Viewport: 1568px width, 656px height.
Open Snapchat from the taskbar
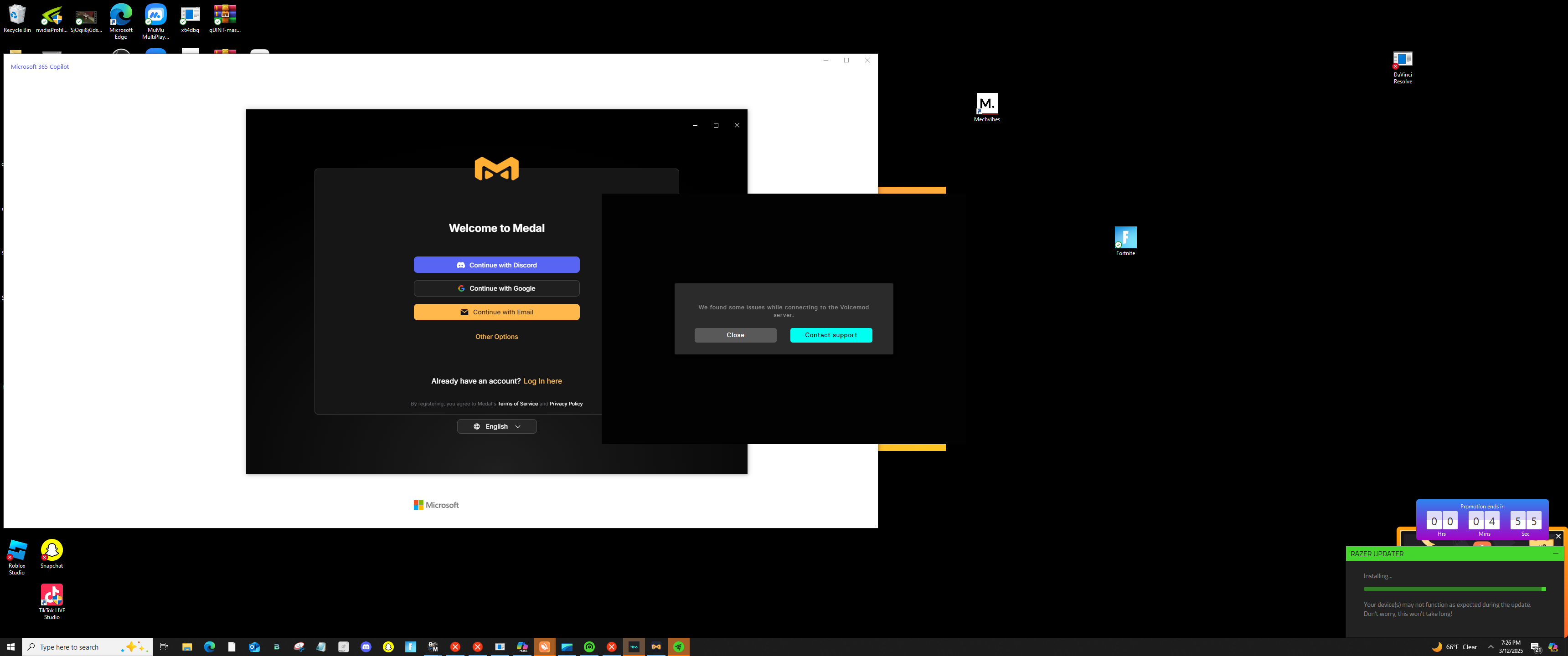tap(388, 647)
